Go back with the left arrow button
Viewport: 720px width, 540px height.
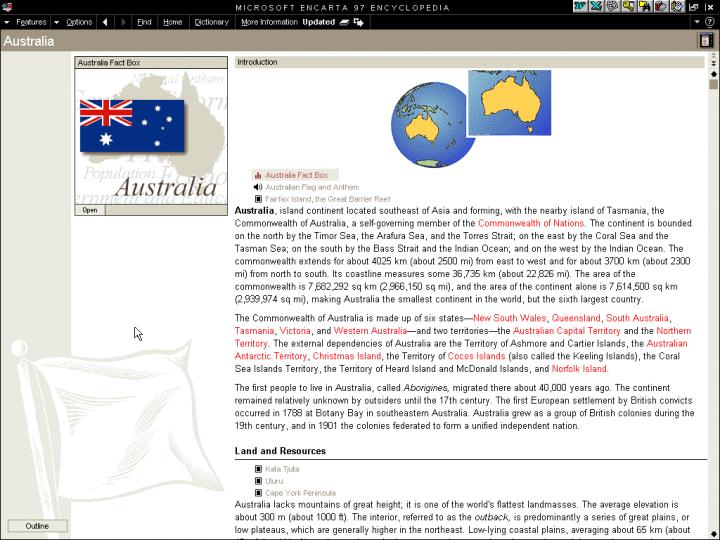[105, 22]
